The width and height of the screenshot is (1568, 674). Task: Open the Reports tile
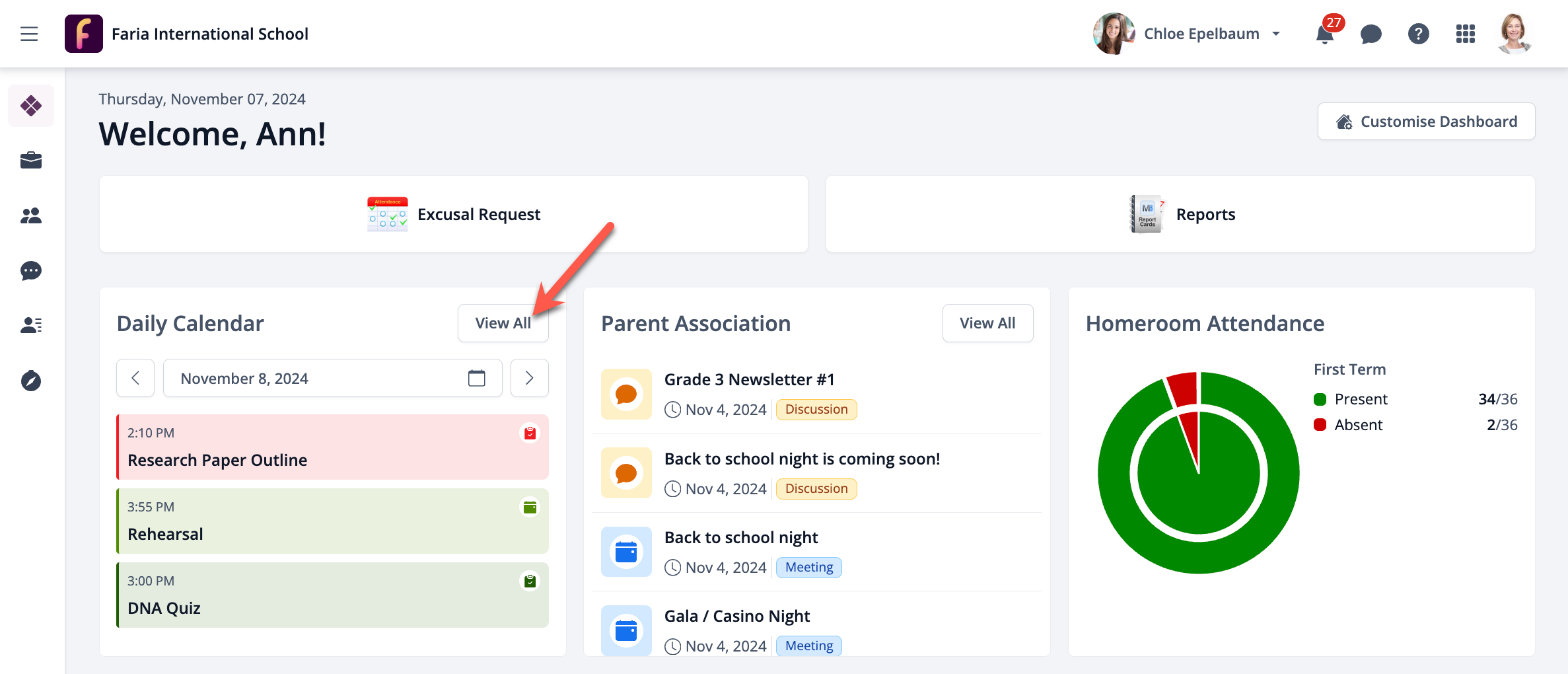pos(1180,214)
